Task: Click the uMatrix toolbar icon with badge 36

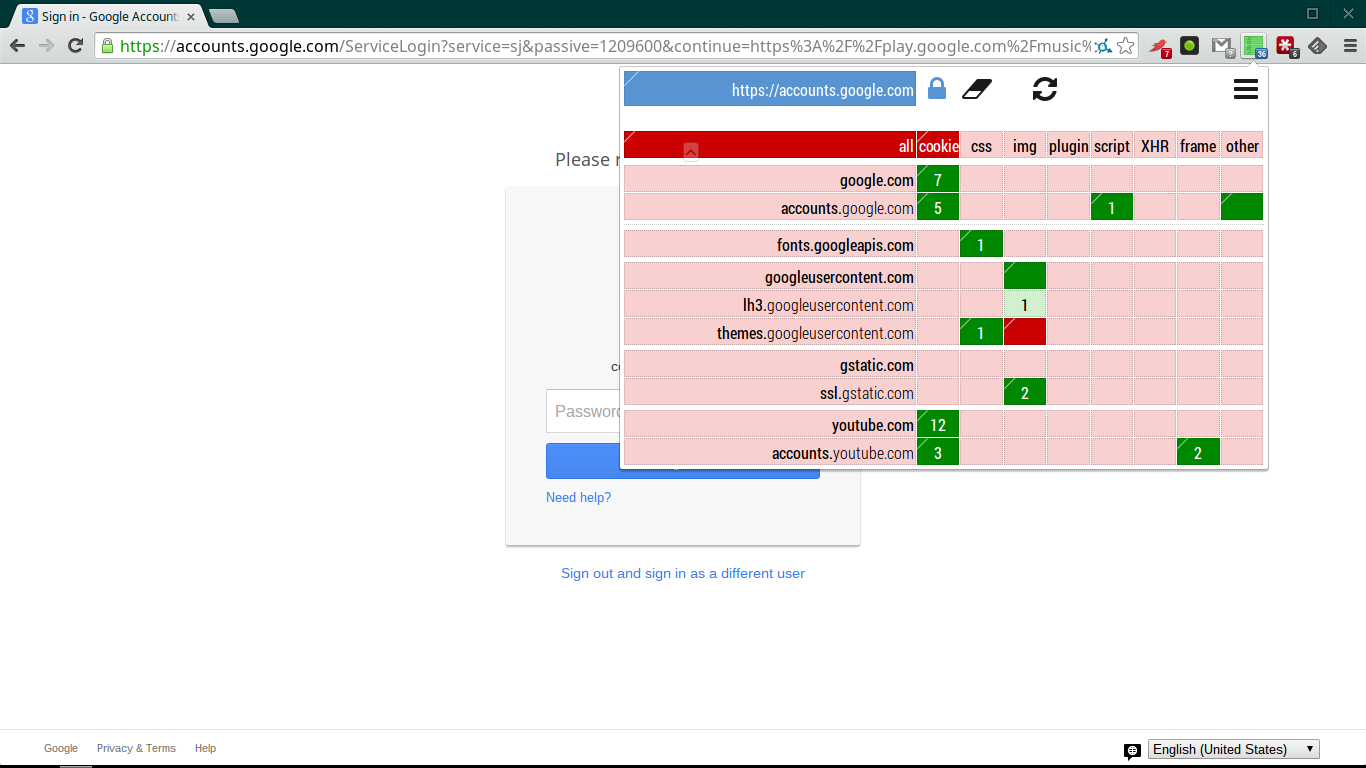Action: 1254,46
